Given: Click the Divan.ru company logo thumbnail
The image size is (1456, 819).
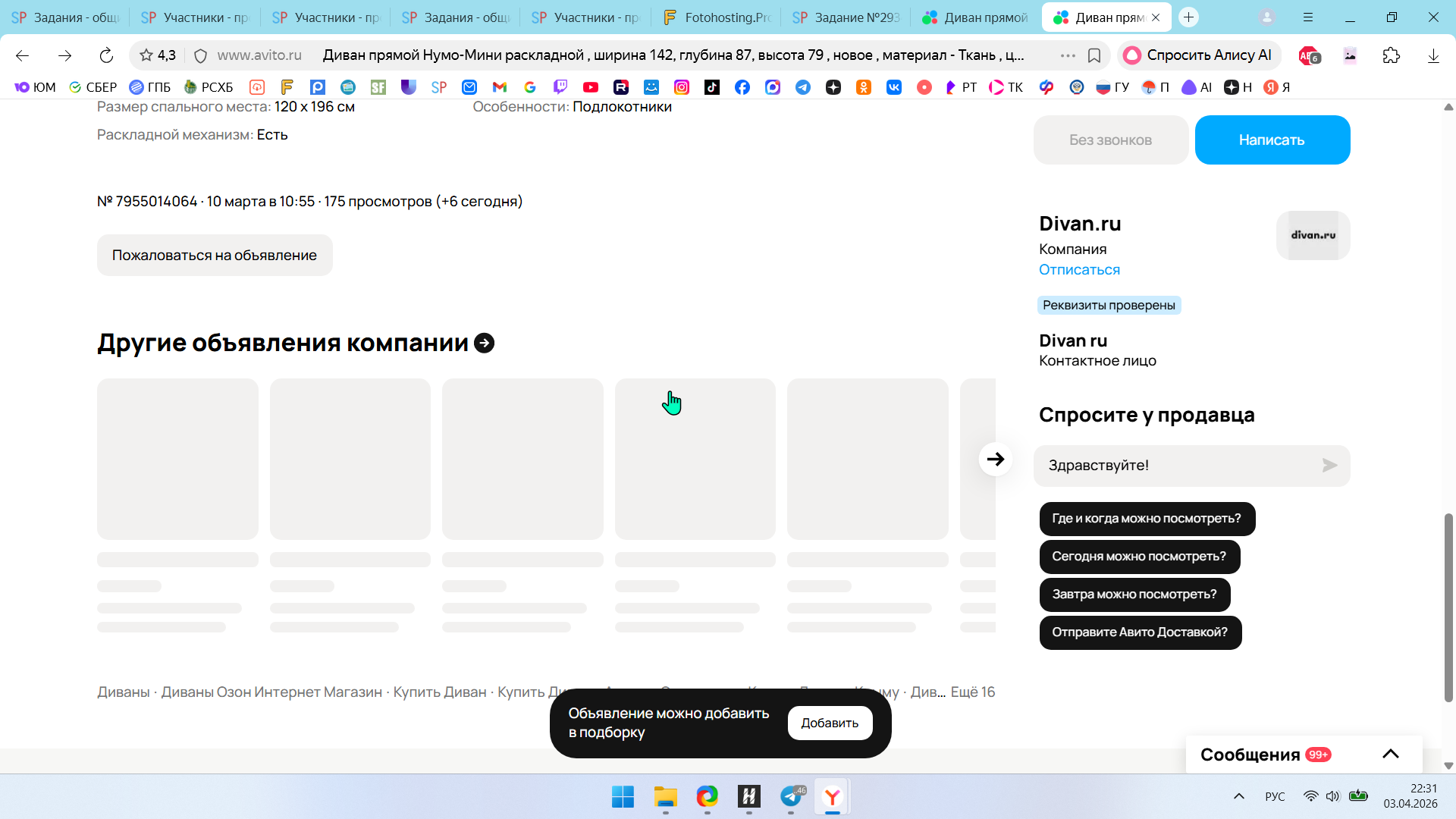Looking at the screenshot, I should click(x=1313, y=235).
